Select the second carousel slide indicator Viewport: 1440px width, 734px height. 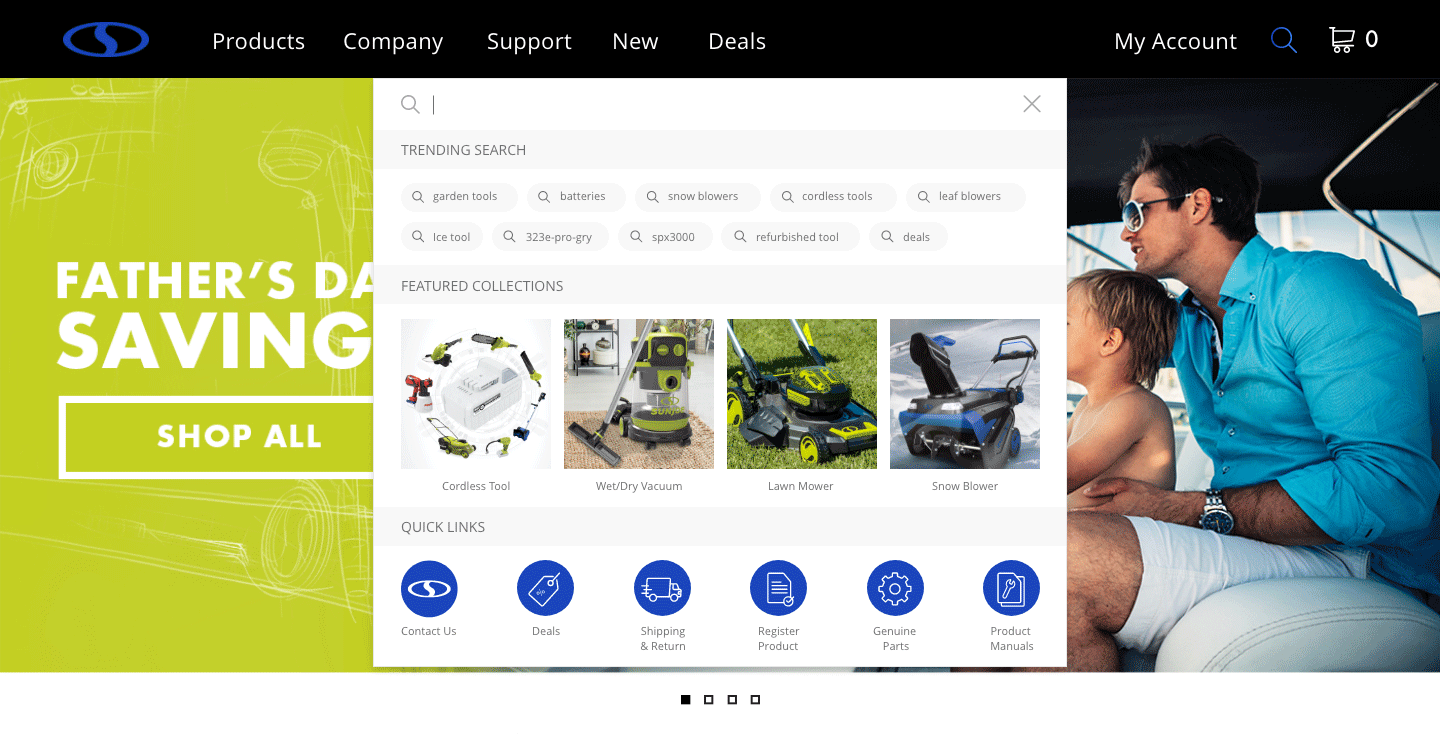coord(708,700)
